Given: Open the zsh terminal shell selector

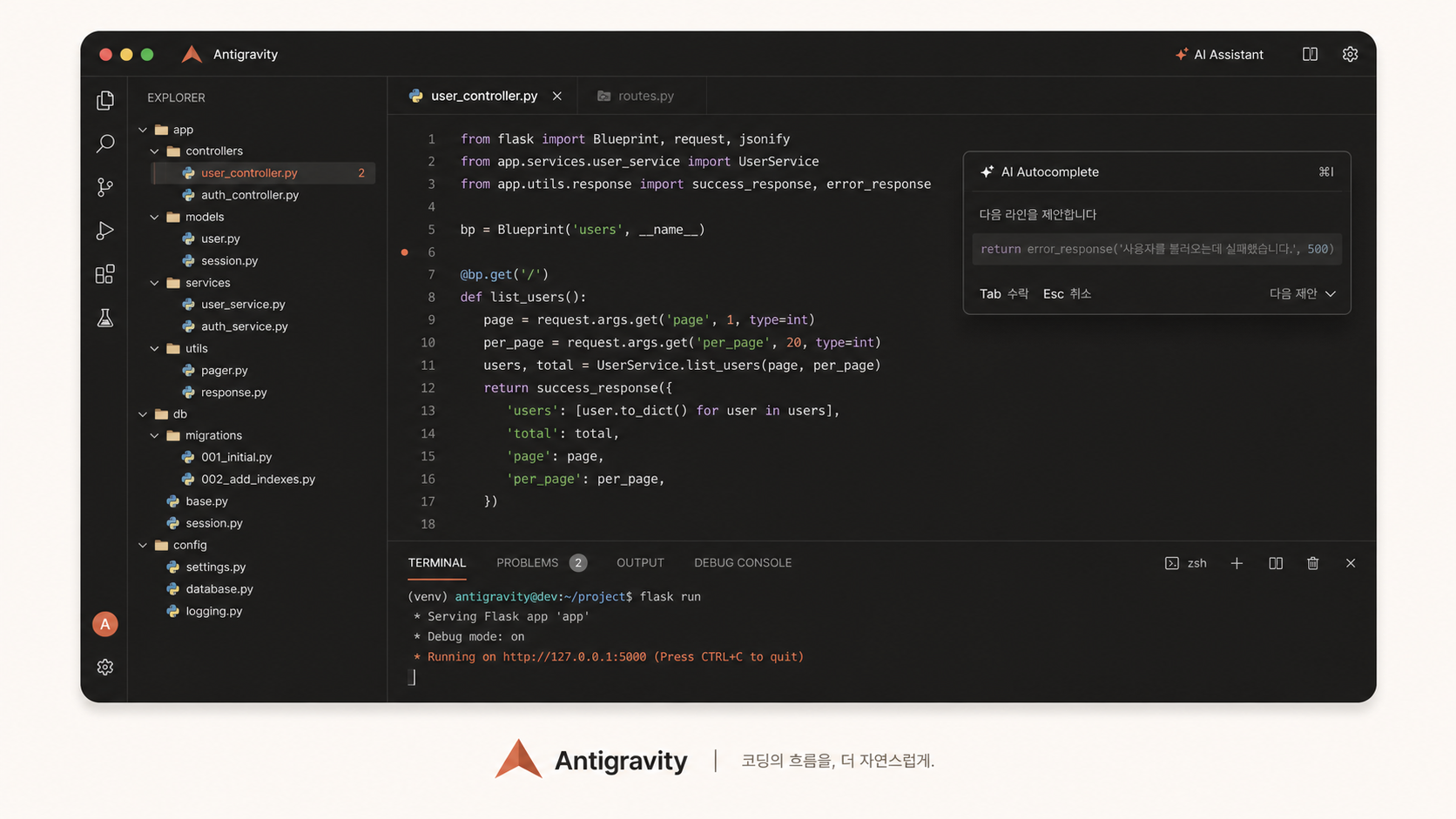Looking at the screenshot, I should click(1186, 563).
